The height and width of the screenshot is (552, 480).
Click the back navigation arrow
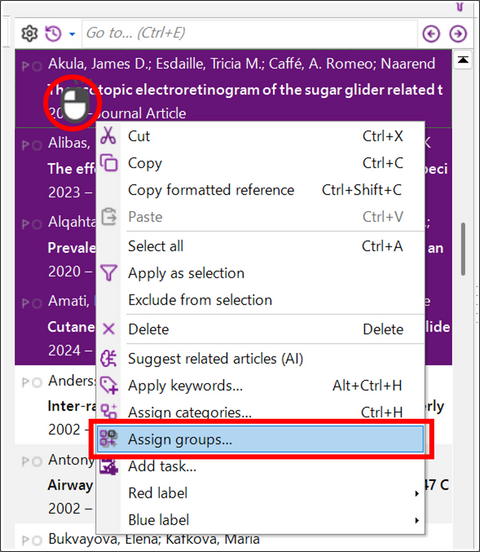431,34
